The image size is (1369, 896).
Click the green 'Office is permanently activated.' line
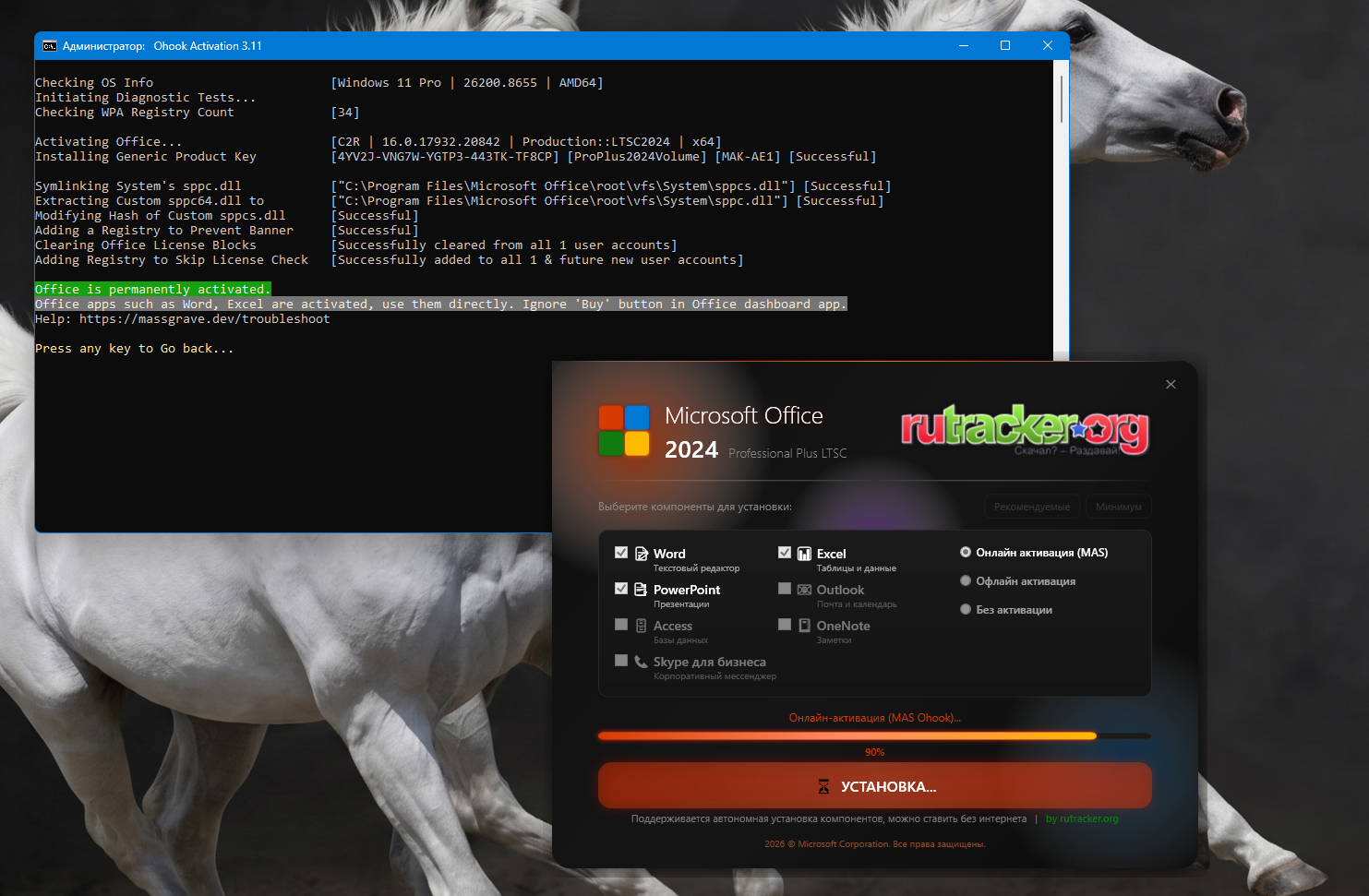click(153, 290)
